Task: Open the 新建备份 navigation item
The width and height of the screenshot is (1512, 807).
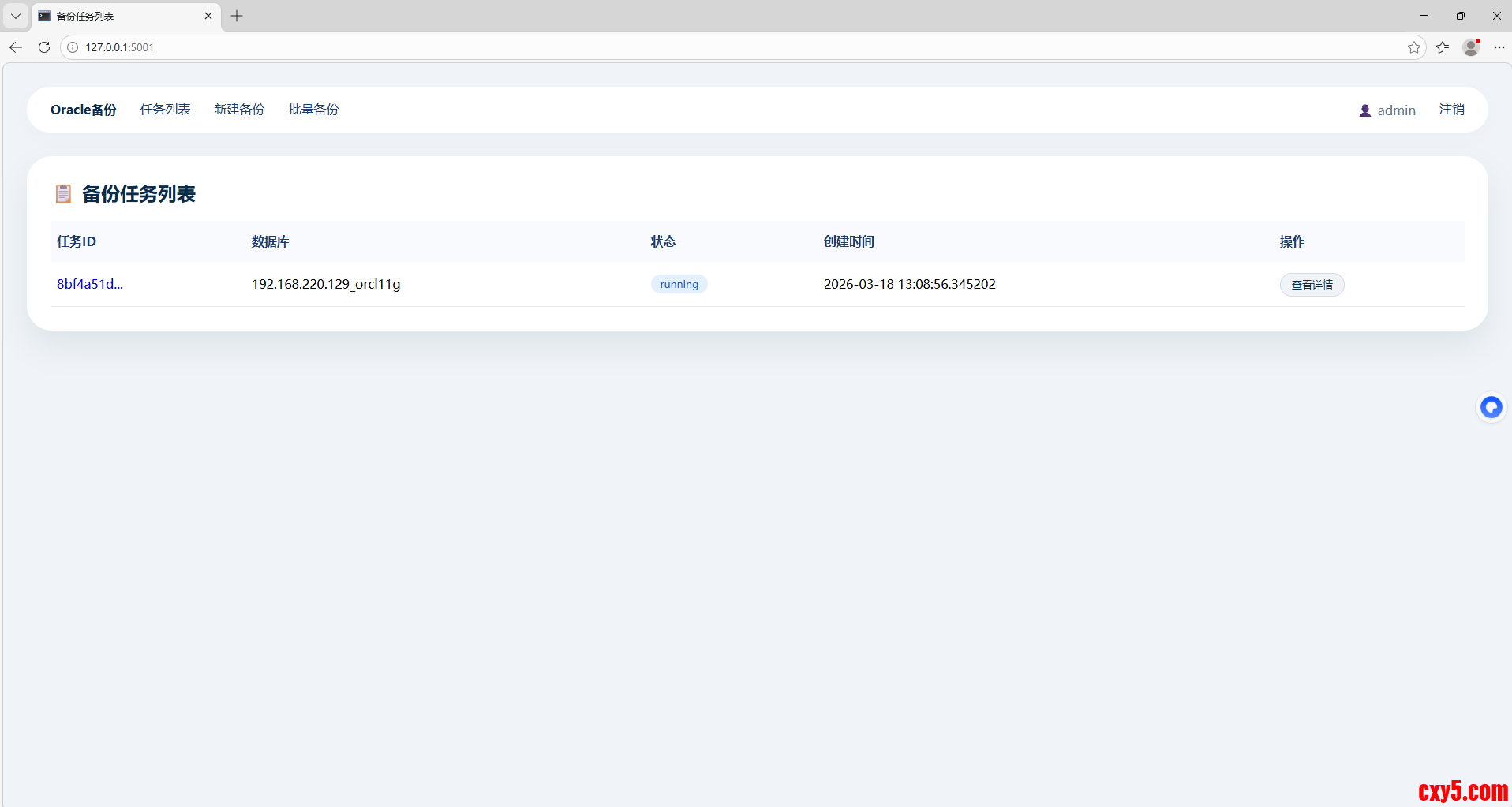Action: [239, 110]
